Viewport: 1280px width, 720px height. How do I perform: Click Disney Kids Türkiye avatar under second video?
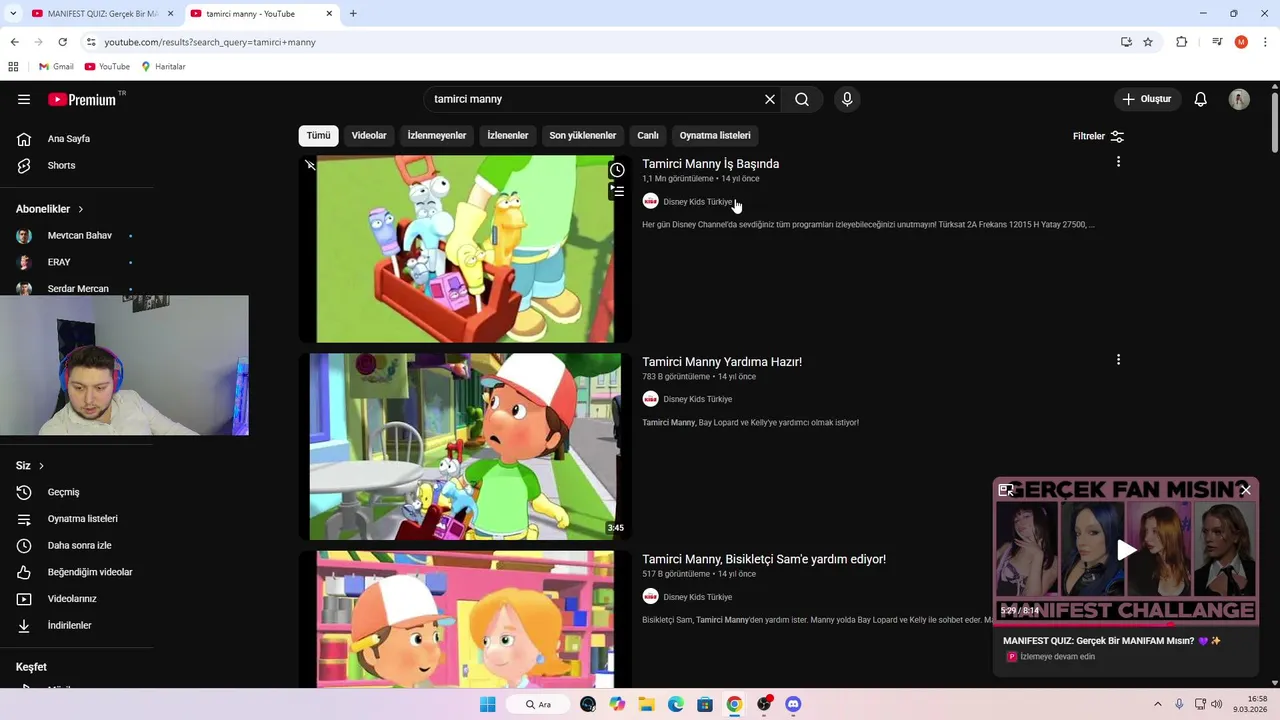tap(650, 399)
